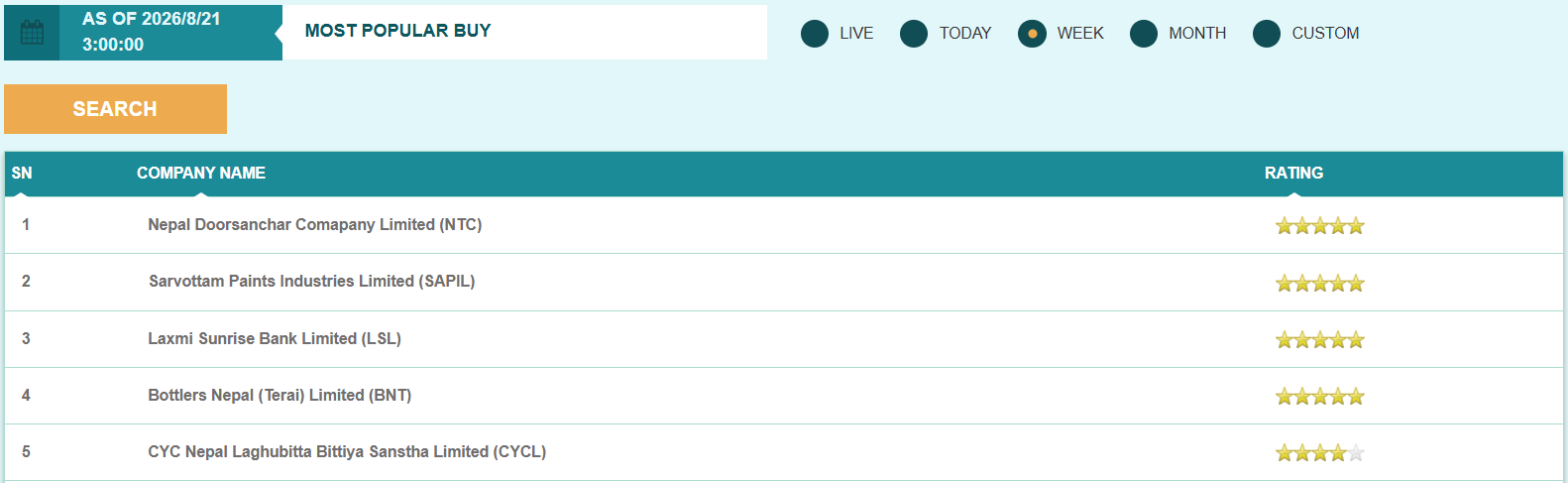
Task: Sort by the SN column header
Action: pos(22,173)
